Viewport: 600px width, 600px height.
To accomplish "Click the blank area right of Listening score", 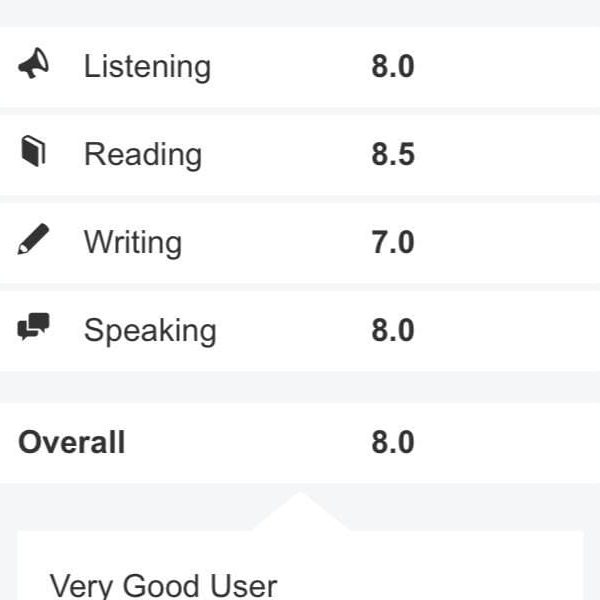I will (x=510, y=67).
